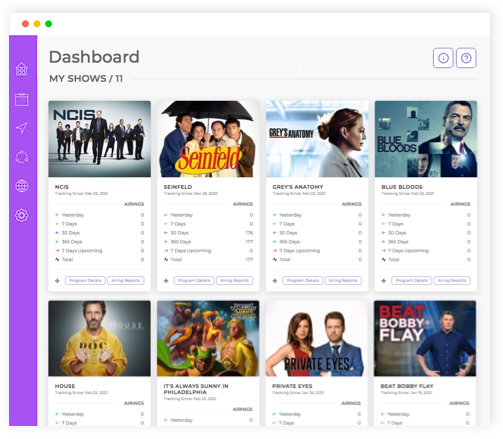This screenshot has height=439, width=503.
Task: Open the home icon in sidebar
Action: [x=22, y=69]
